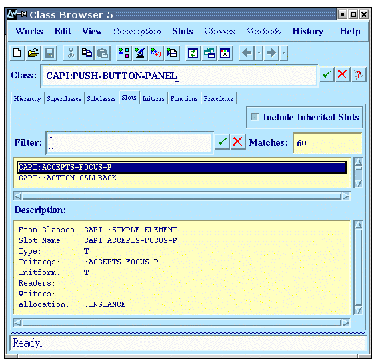379x361 pixels.
Task: Click into the Filter text field
Action: (x=129, y=143)
